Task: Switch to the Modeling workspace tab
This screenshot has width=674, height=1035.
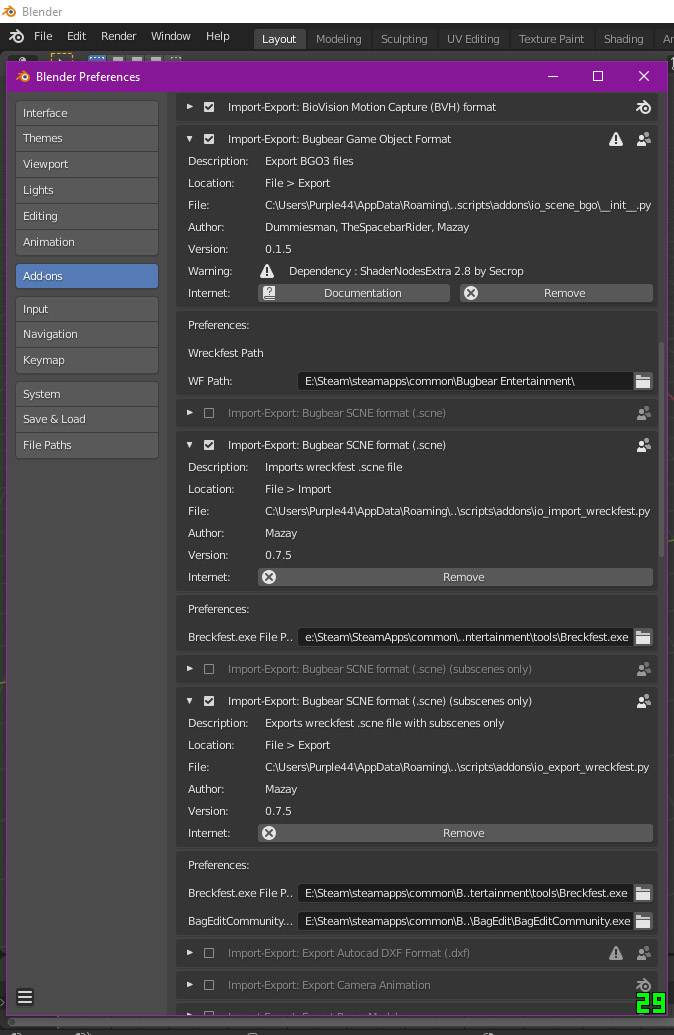Action: click(339, 39)
